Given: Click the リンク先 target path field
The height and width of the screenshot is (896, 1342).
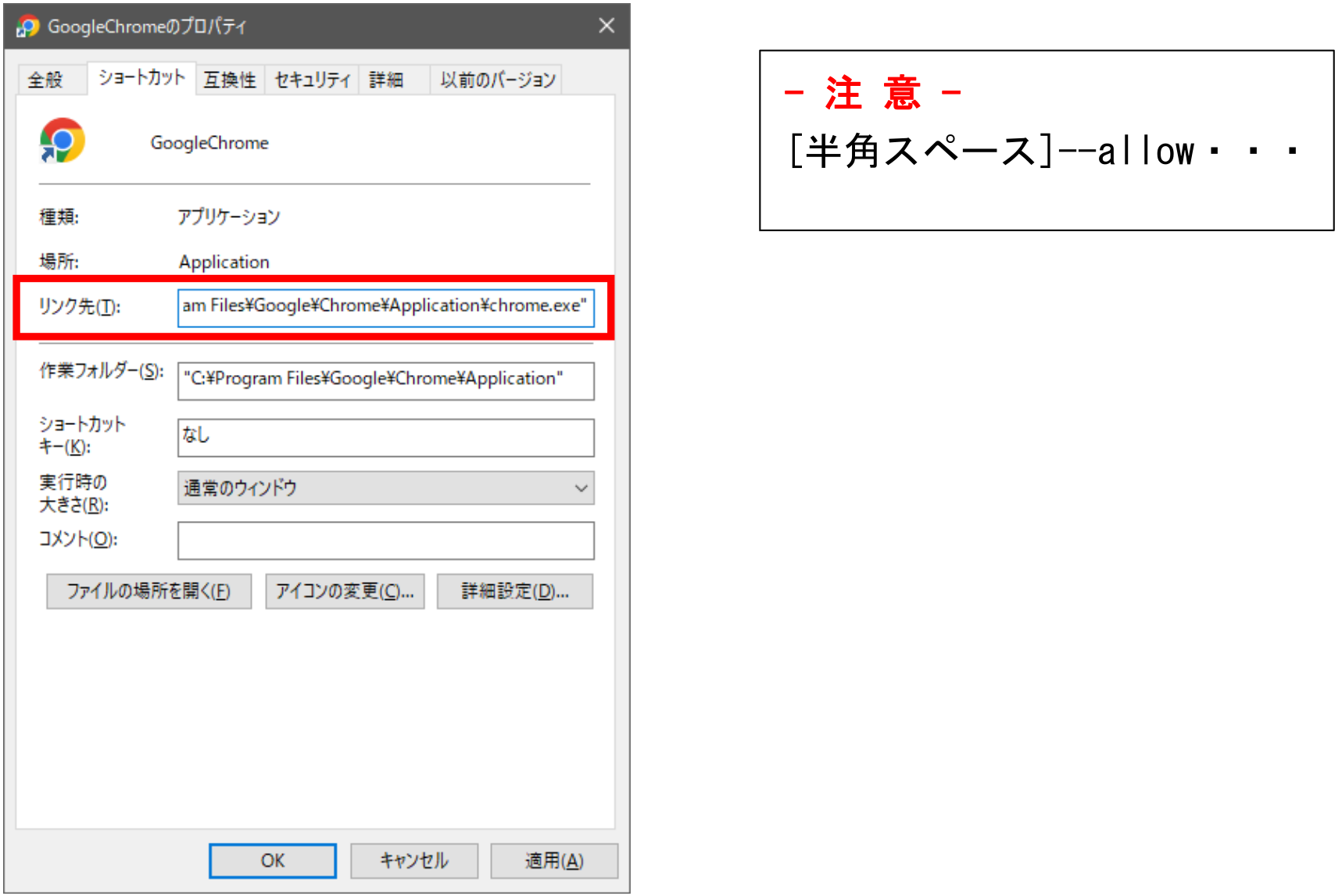Looking at the screenshot, I should point(385,307).
